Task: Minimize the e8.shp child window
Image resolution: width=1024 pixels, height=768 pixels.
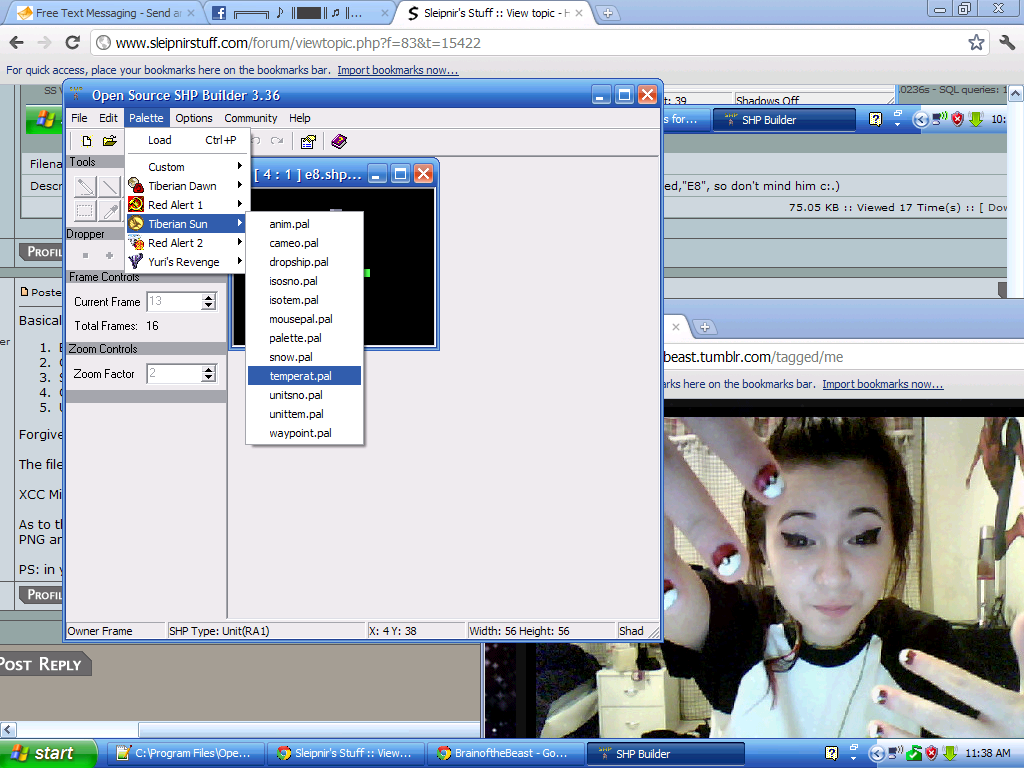Action: [377, 174]
